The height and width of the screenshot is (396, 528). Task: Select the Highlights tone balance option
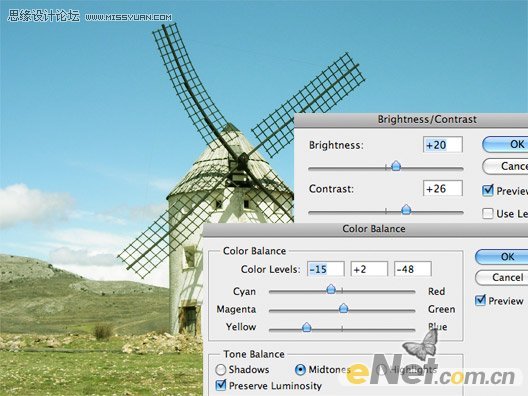[381, 369]
